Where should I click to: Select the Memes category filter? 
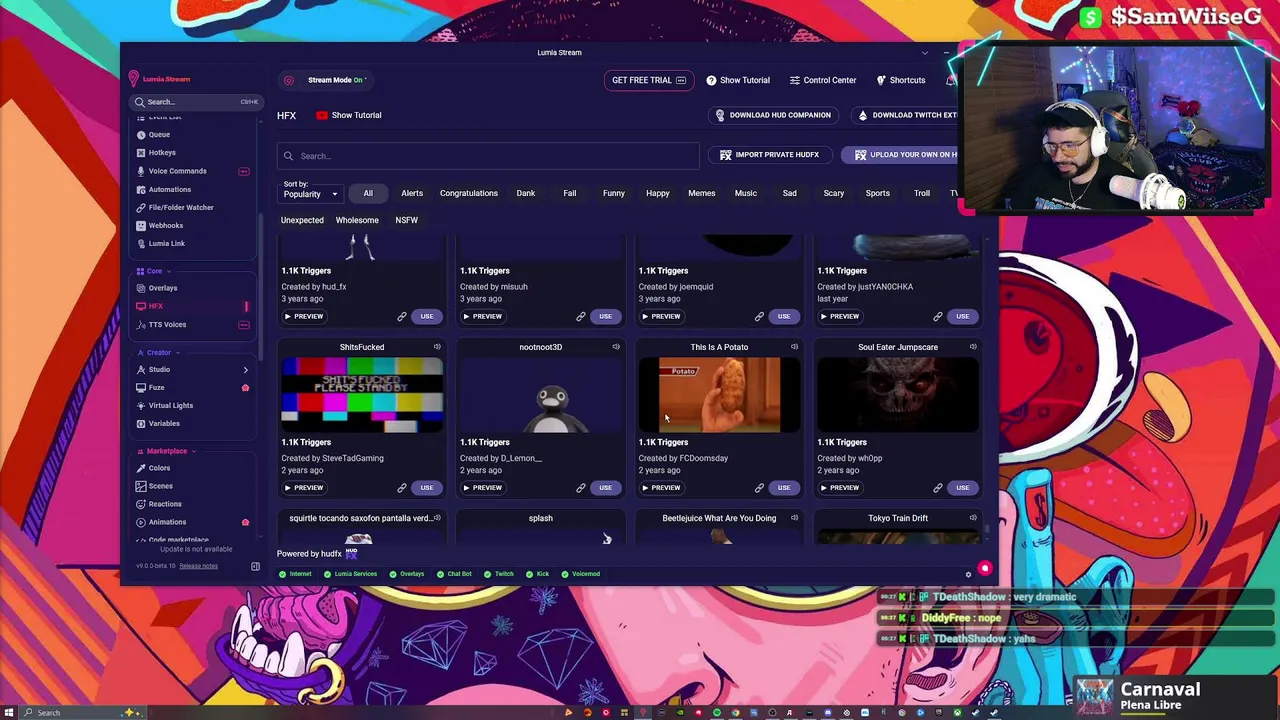coord(701,193)
